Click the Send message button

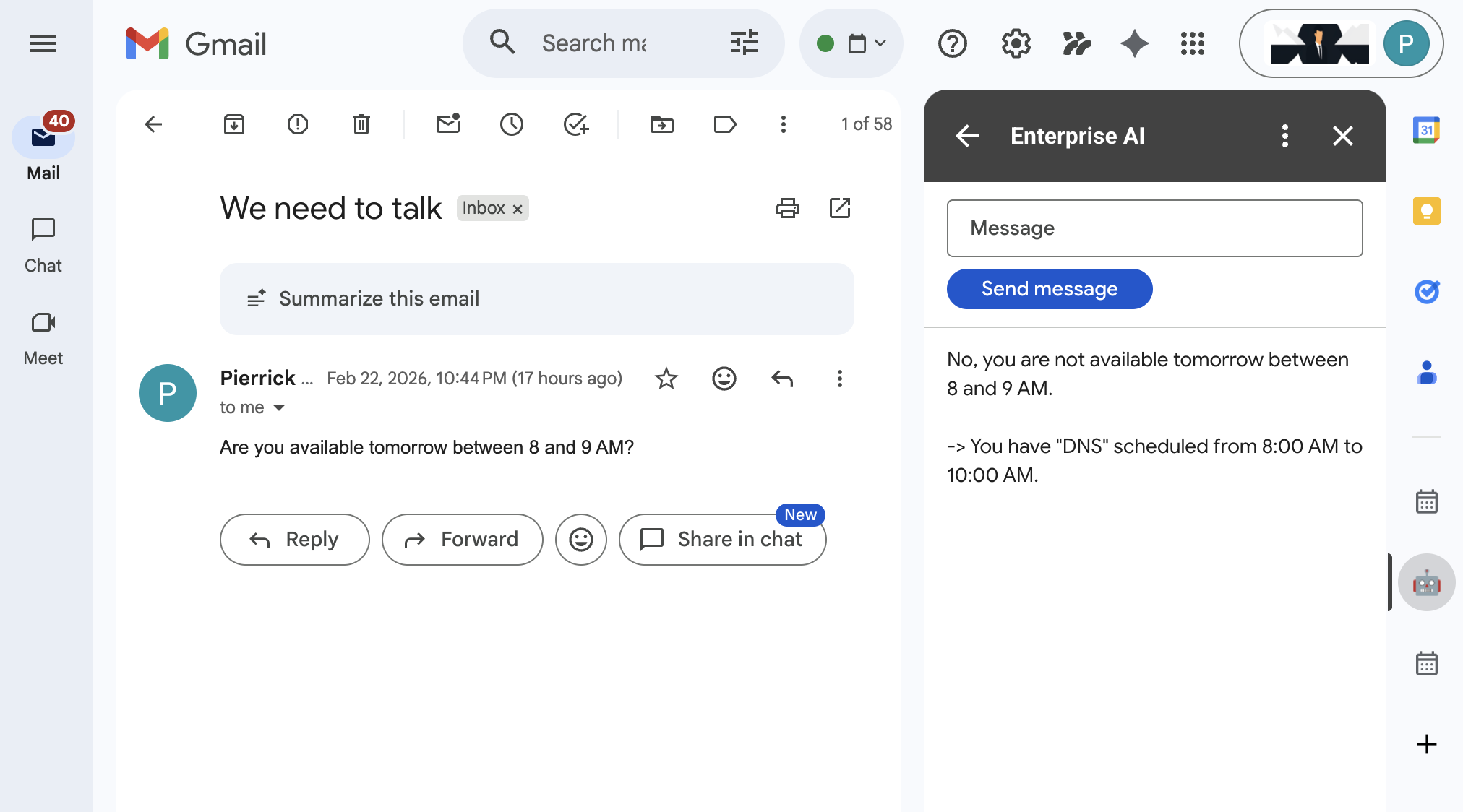pos(1049,289)
